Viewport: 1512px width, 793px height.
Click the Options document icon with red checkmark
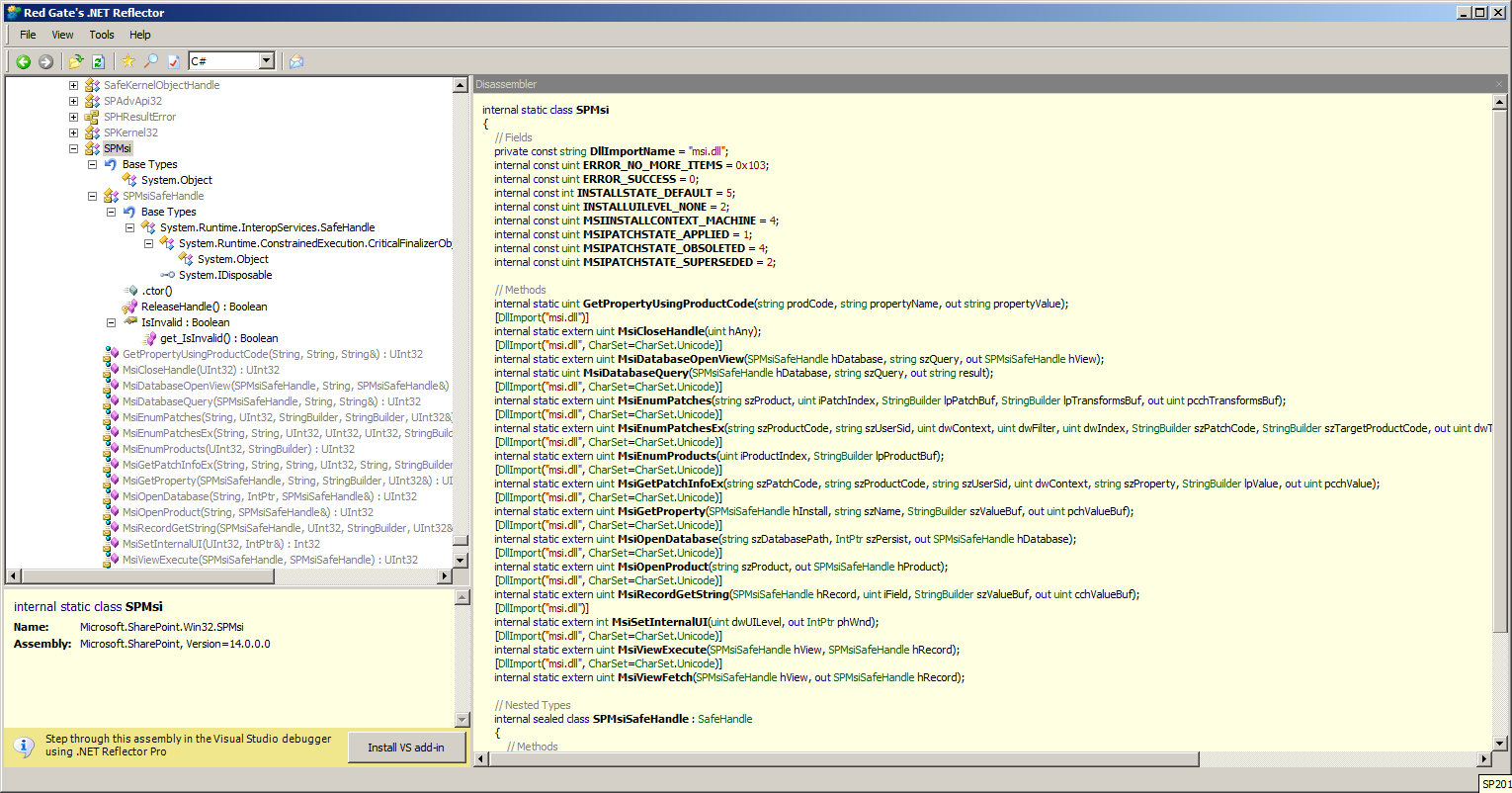tap(174, 61)
